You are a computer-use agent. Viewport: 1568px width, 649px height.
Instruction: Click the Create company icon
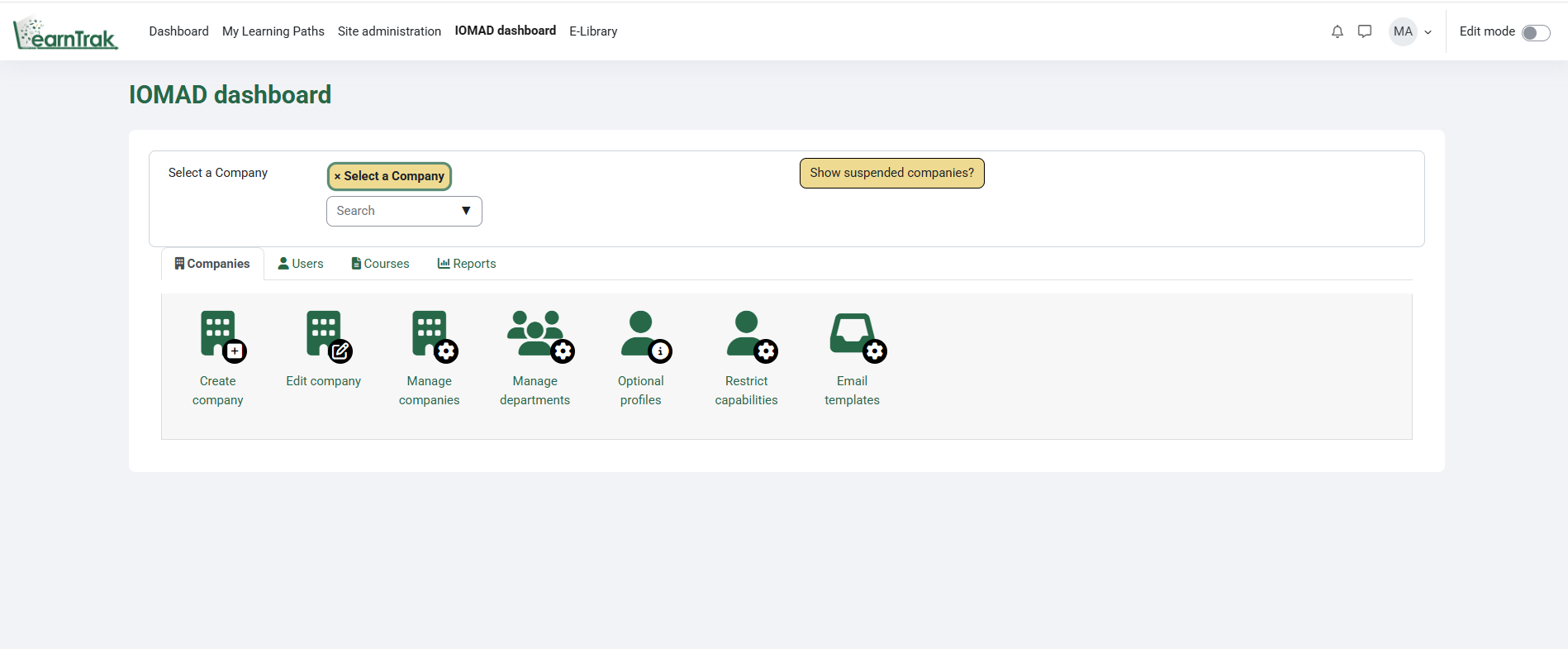tap(223, 336)
